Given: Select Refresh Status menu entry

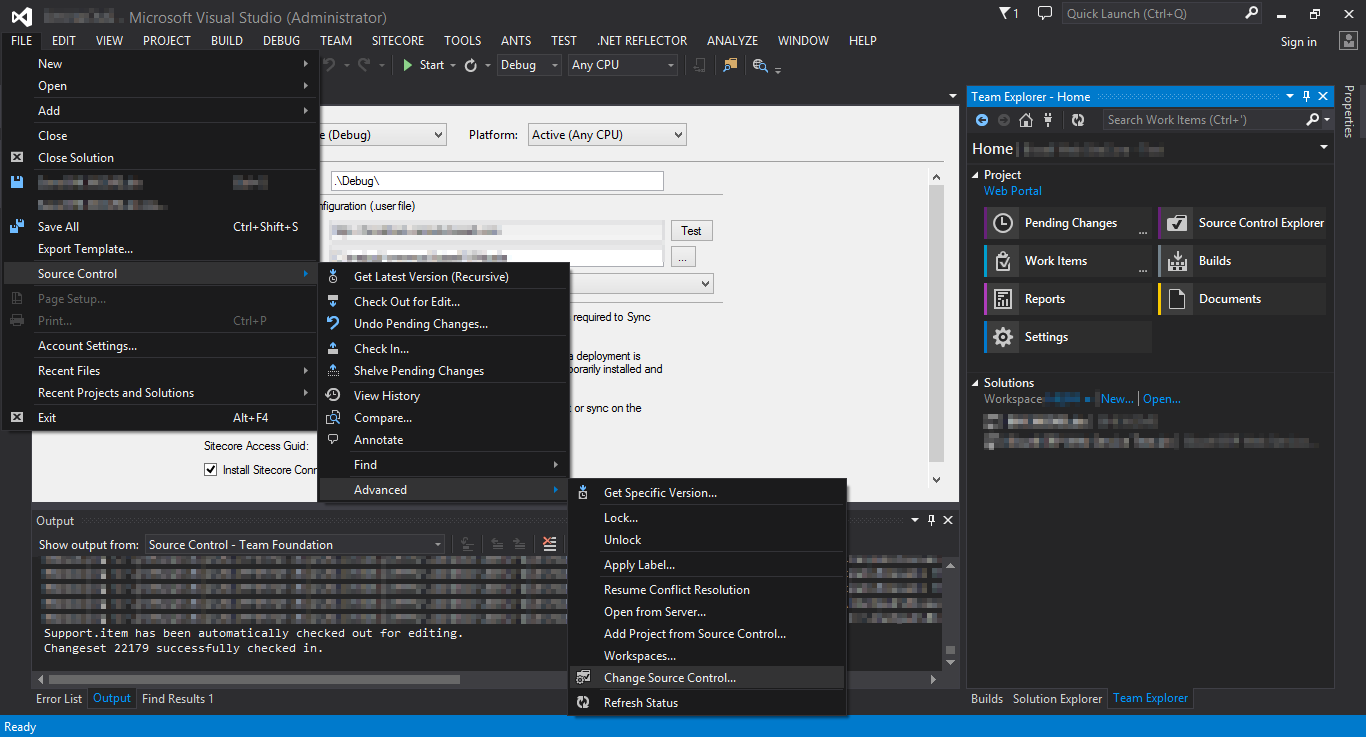Looking at the screenshot, I should pyautogui.click(x=707, y=703).
